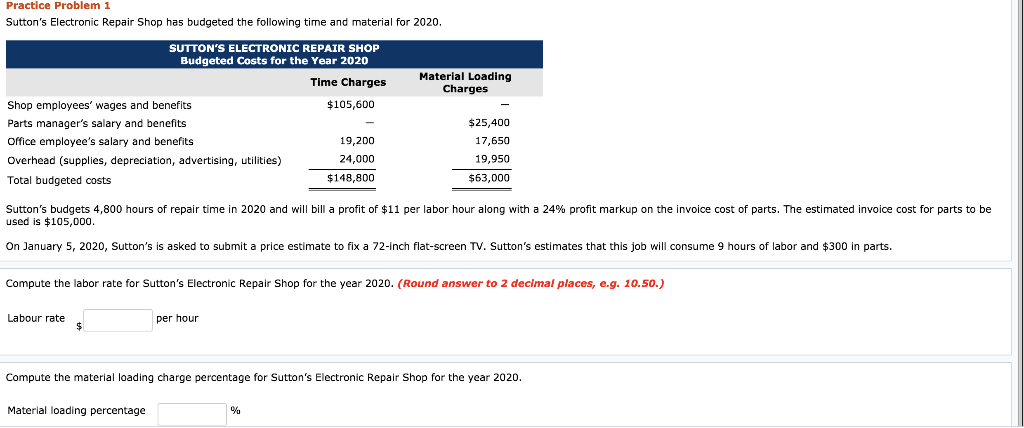1024x428 pixels.
Task: Click the $105,600 shop wages value
Action: click(x=351, y=105)
